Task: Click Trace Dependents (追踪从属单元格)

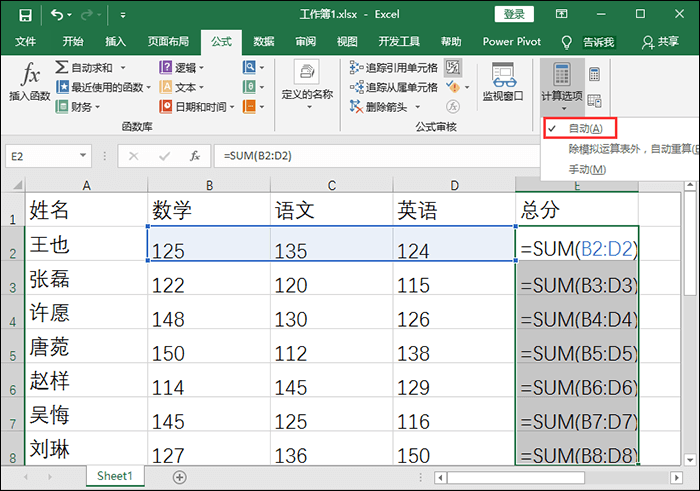Action: [x=393, y=87]
